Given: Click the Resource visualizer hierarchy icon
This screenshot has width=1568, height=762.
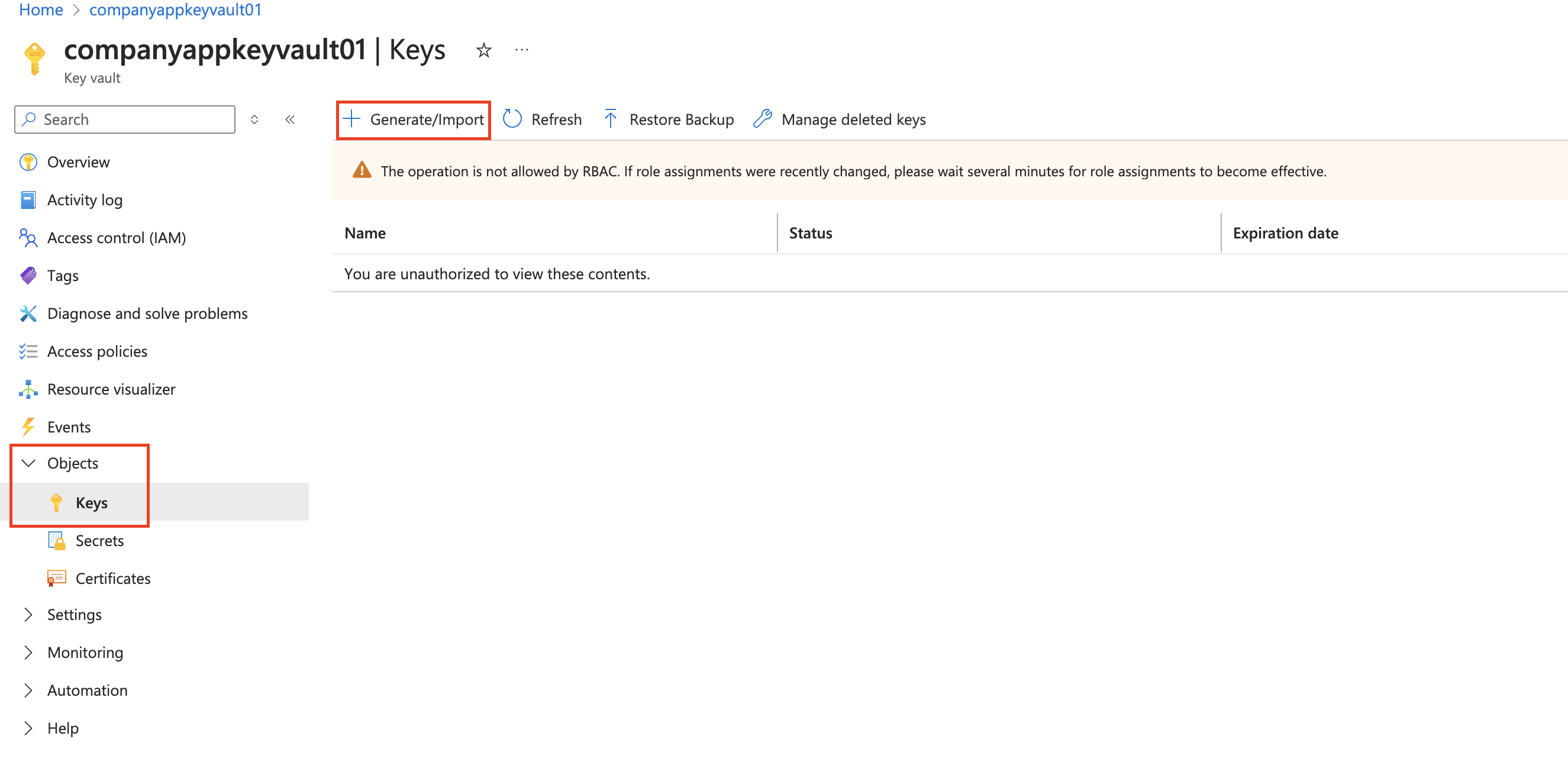Looking at the screenshot, I should coord(28,389).
